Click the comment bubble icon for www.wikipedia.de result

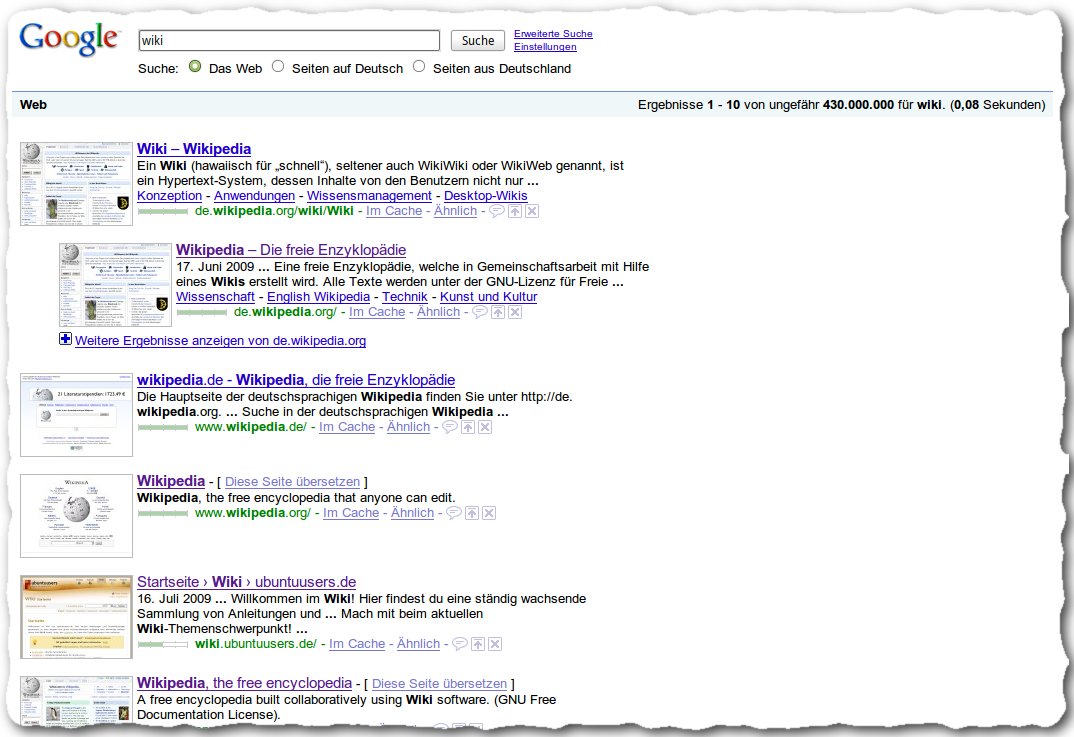[450, 427]
